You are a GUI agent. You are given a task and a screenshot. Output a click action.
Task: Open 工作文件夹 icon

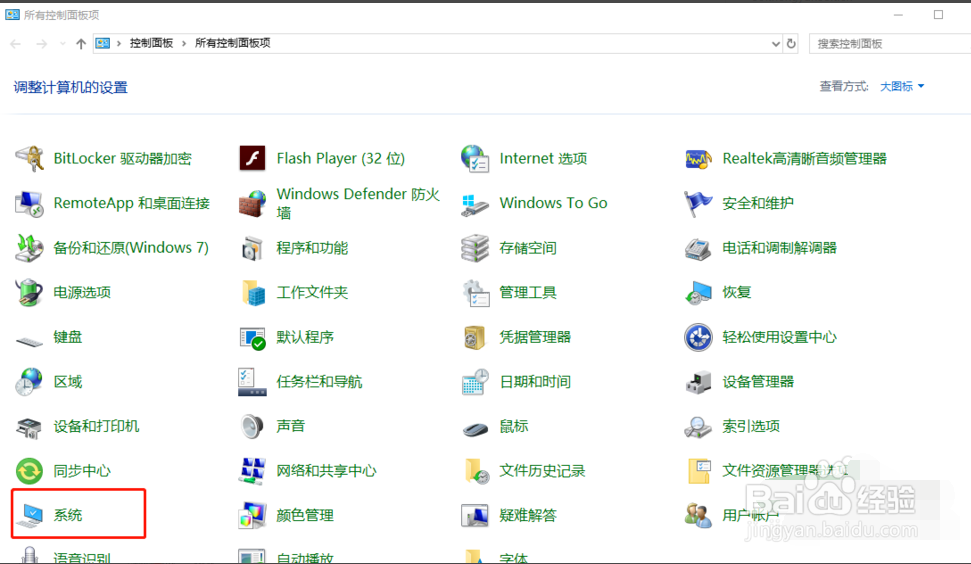point(253,292)
